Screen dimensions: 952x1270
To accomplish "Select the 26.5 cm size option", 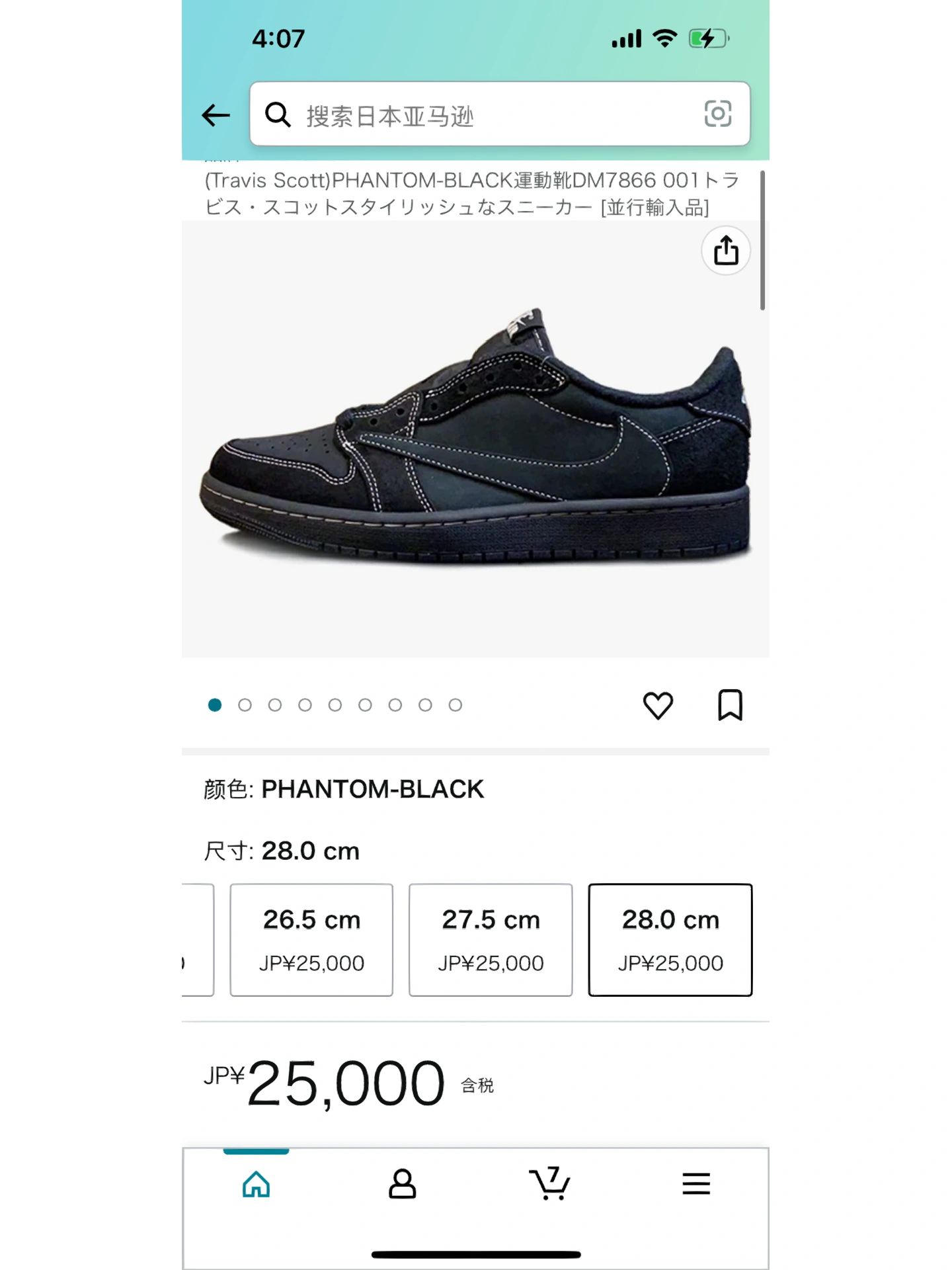I will 311,939.
